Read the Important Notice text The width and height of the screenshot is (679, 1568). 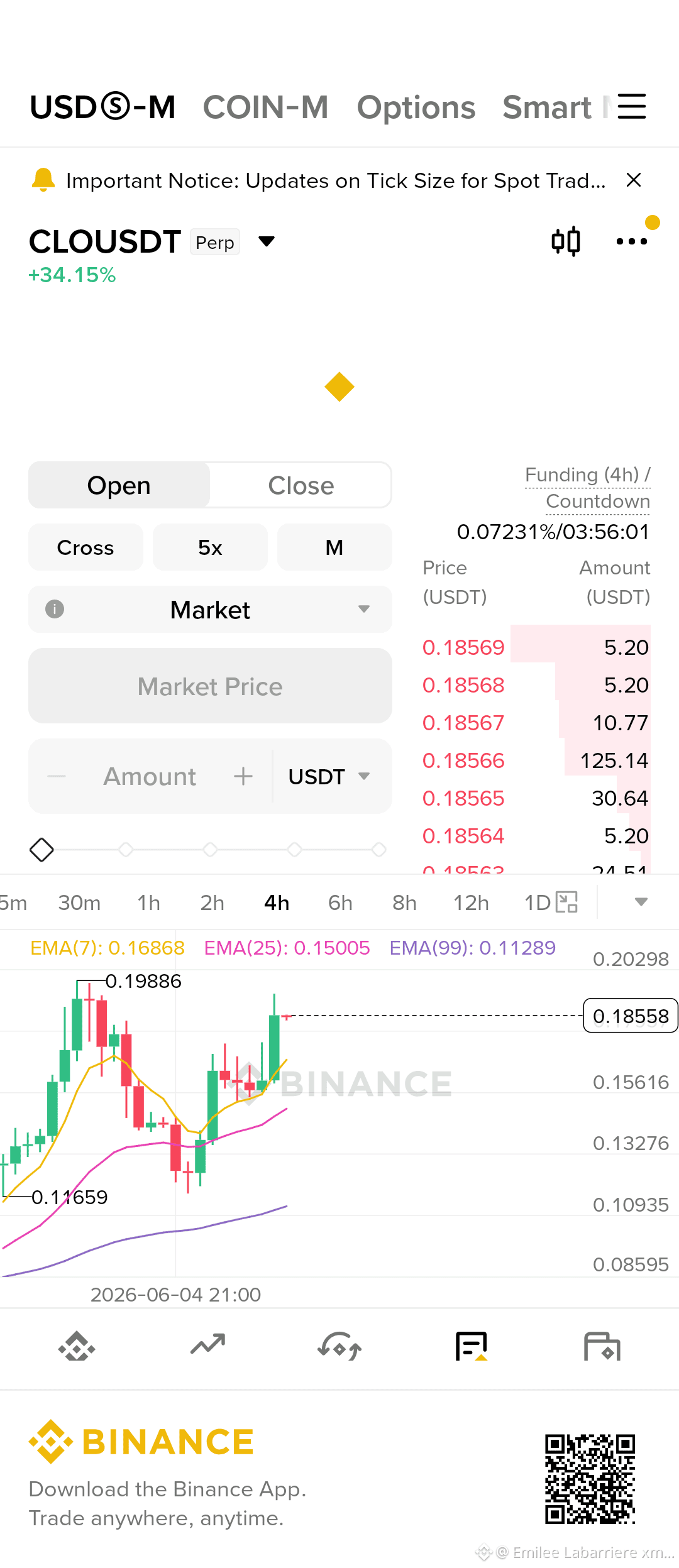pyautogui.click(x=336, y=180)
